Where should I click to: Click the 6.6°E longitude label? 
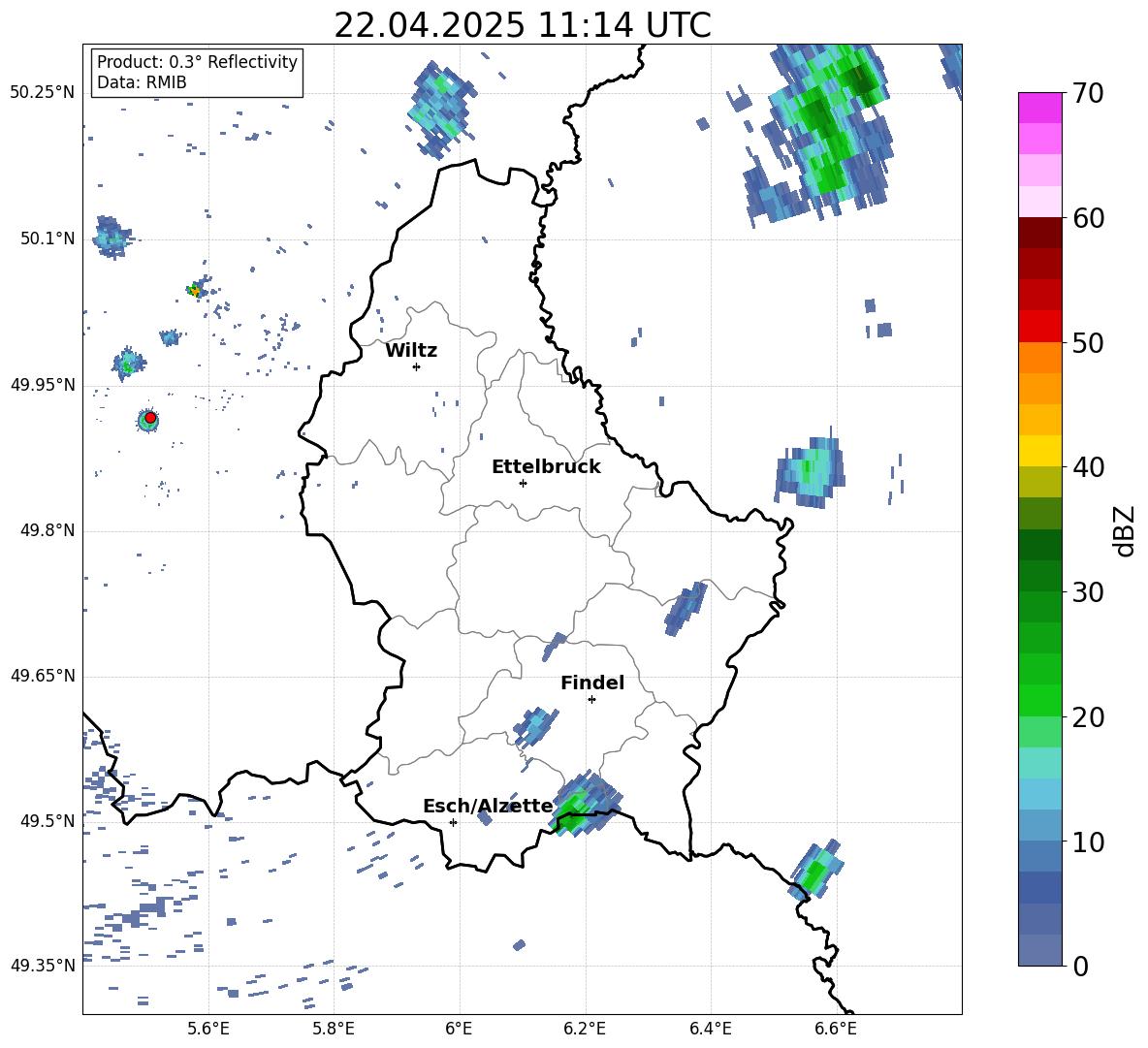point(836,1029)
